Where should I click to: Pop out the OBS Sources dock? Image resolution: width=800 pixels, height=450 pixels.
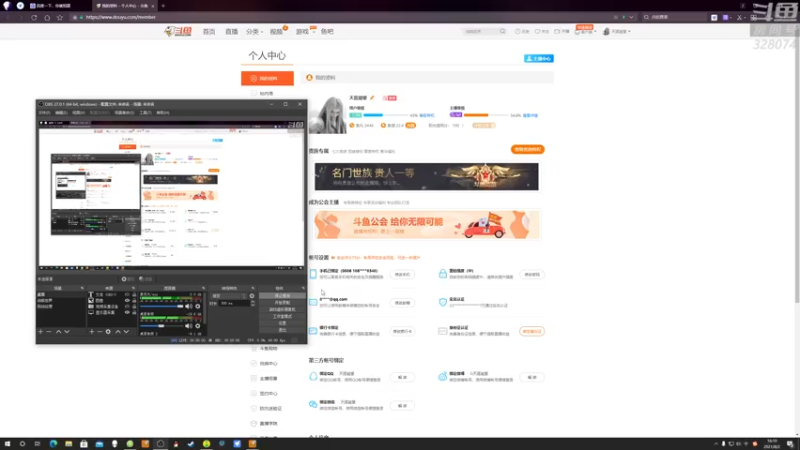point(134,288)
